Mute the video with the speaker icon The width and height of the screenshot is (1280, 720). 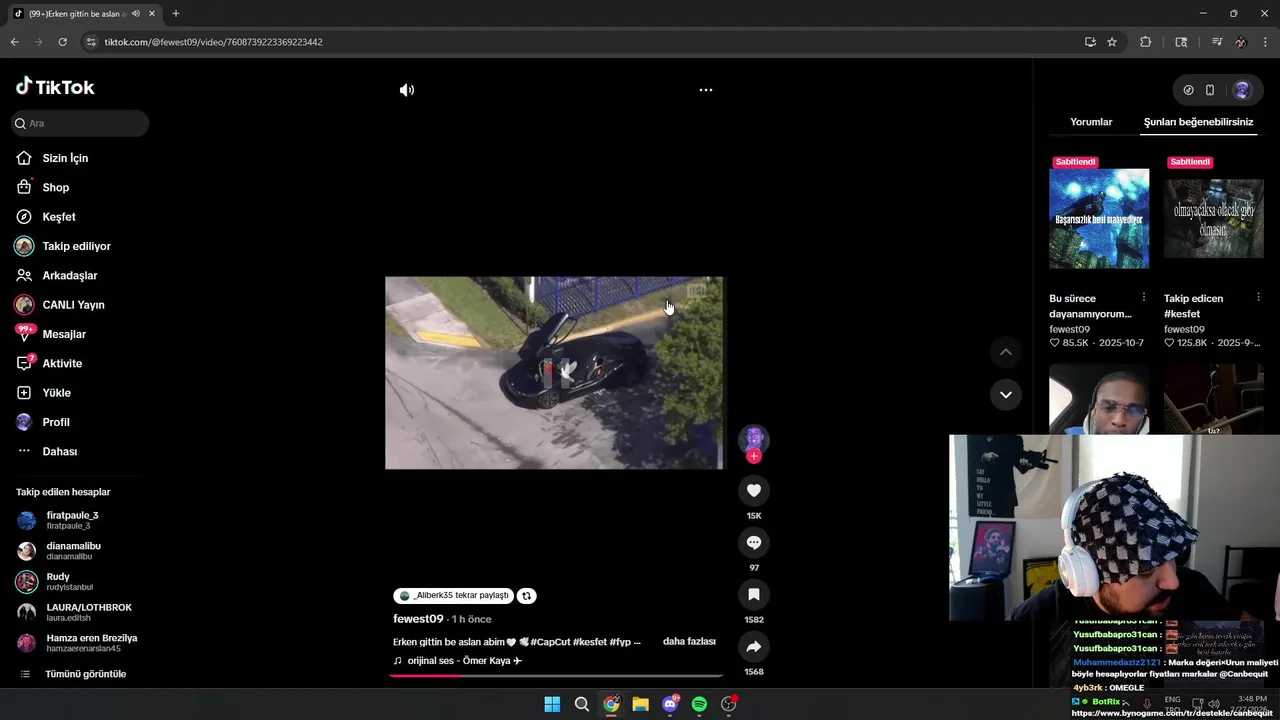point(407,90)
